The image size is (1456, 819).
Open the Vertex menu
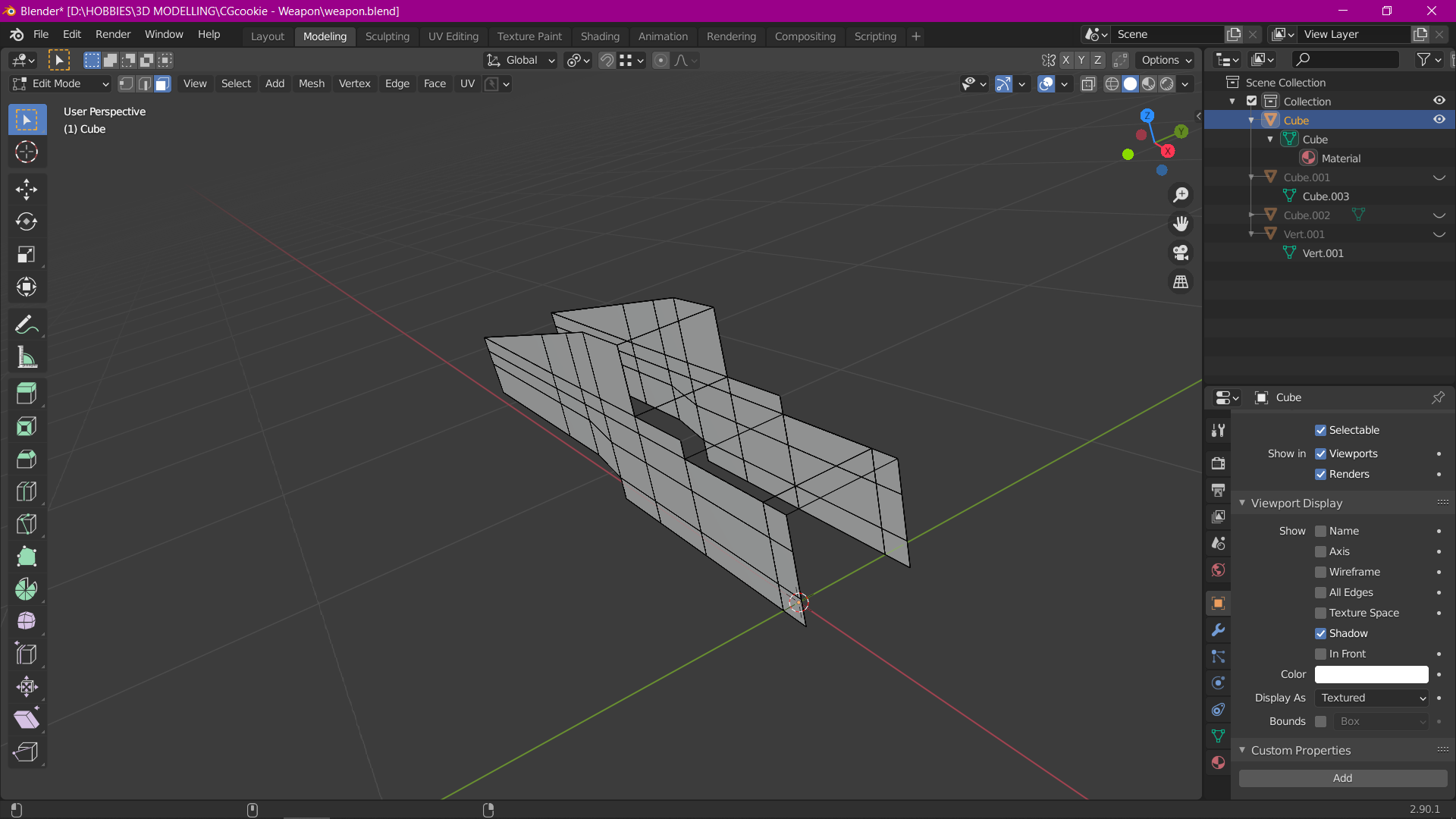click(354, 84)
